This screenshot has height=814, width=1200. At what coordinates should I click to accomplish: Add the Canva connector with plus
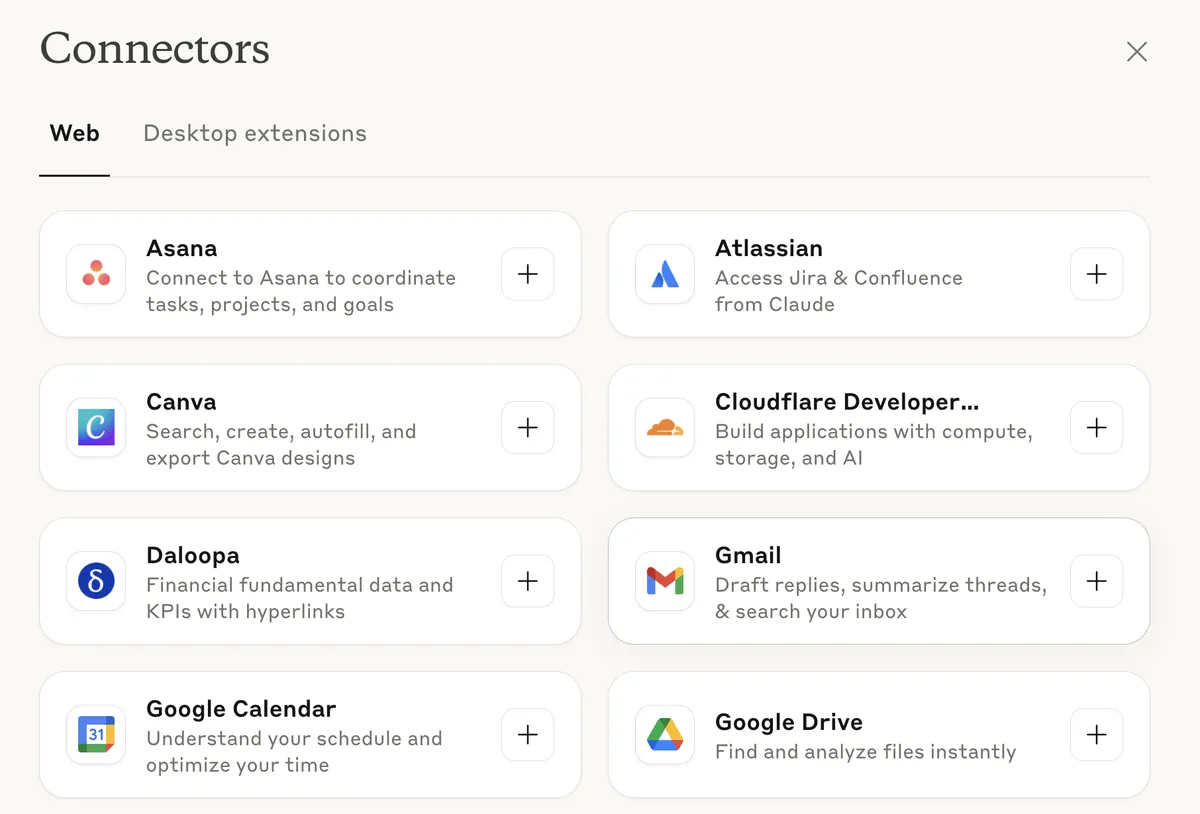[x=528, y=428]
